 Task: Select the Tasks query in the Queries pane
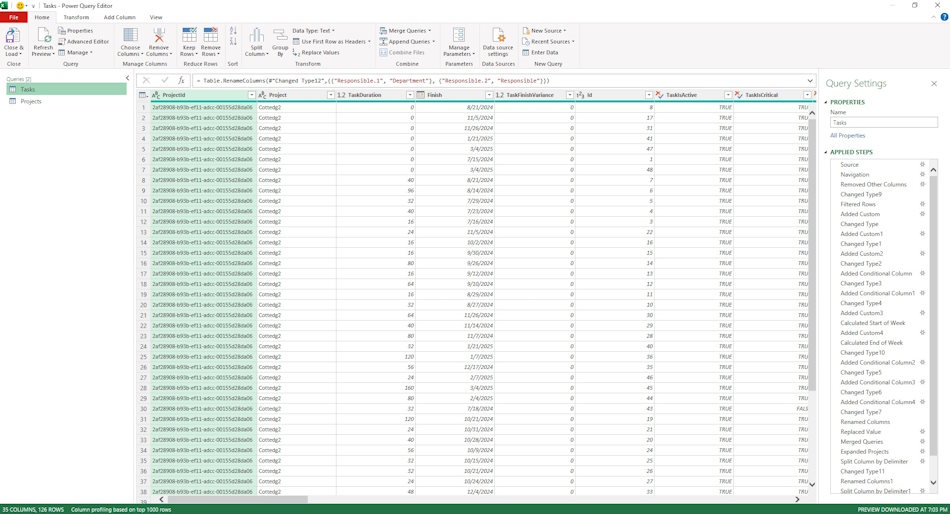pyautogui.click(x=67, y=89)
